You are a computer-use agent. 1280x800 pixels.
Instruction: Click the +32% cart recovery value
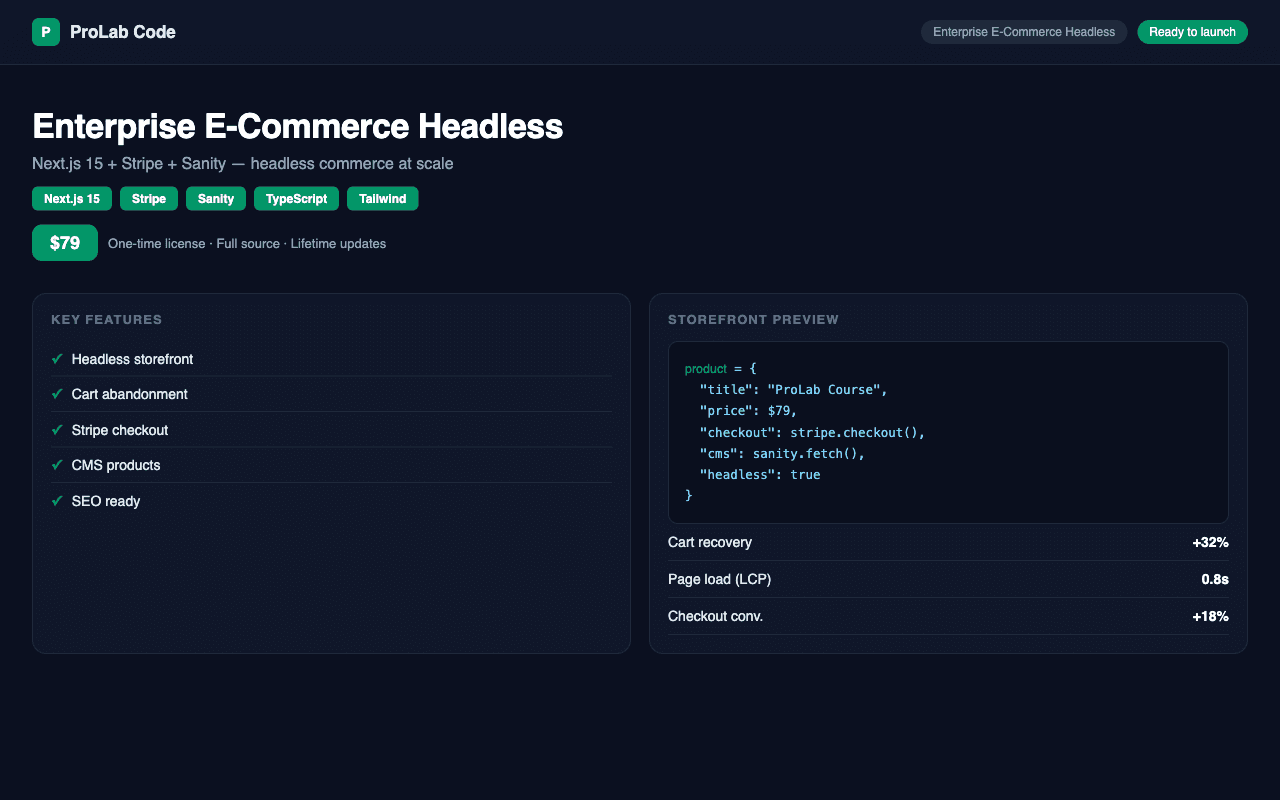tap(1210, 542)
